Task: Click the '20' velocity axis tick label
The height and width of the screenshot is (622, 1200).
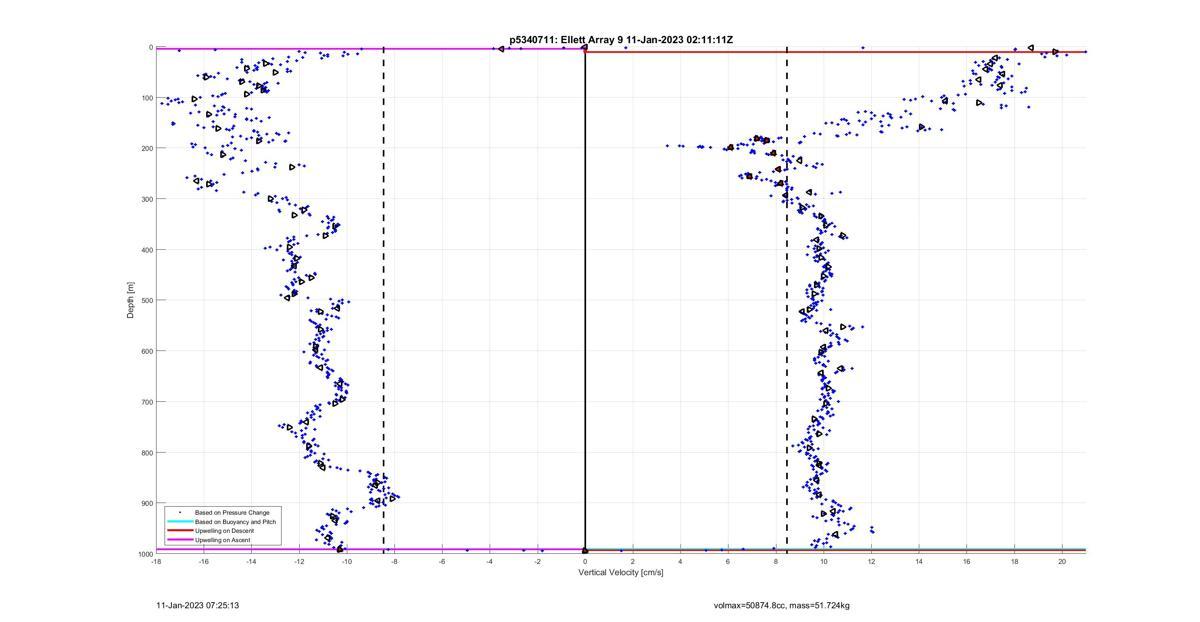Action: coord(1062,562)
